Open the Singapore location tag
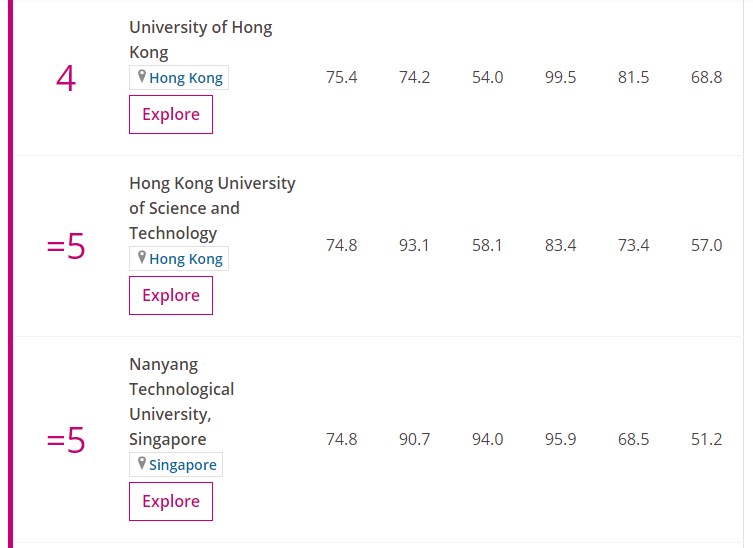Viewport: 753px width, 548px height. (183, 465)
